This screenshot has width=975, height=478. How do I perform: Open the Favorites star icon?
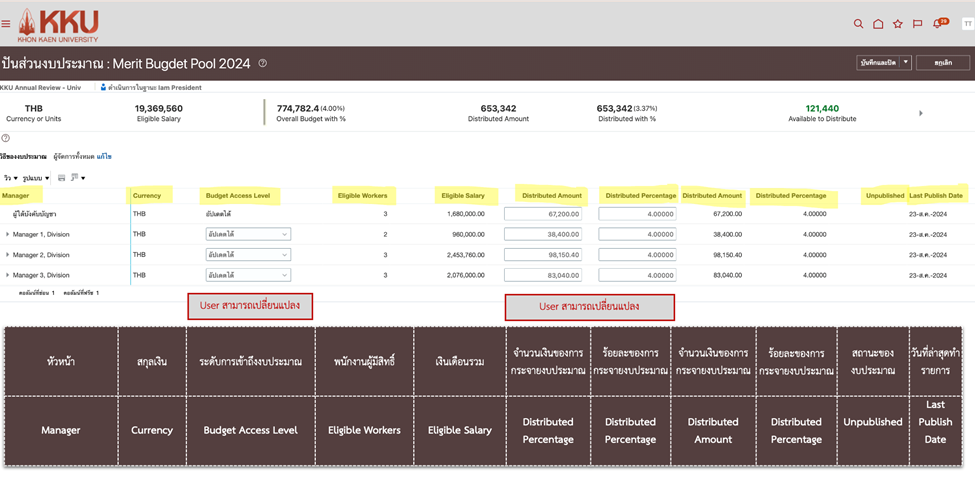click(x=898, y=24)
